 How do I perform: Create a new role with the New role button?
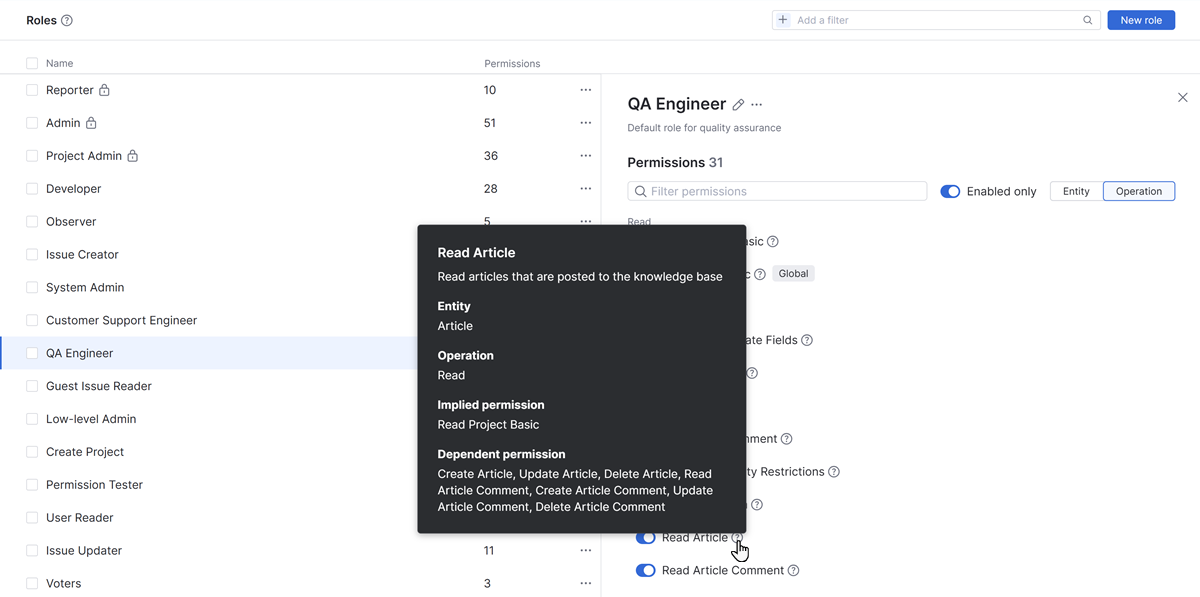click(1140, 19)
